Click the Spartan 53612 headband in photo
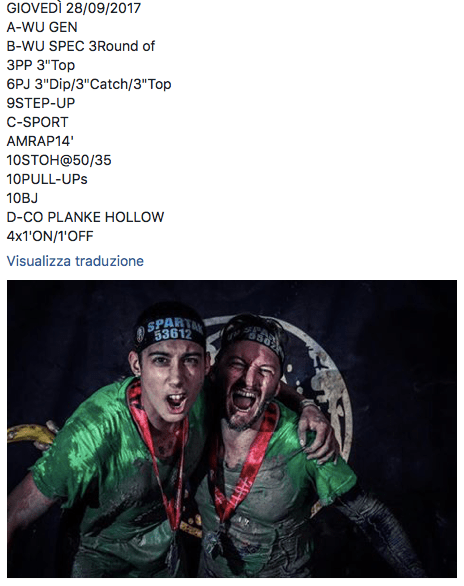 (170, 331)
